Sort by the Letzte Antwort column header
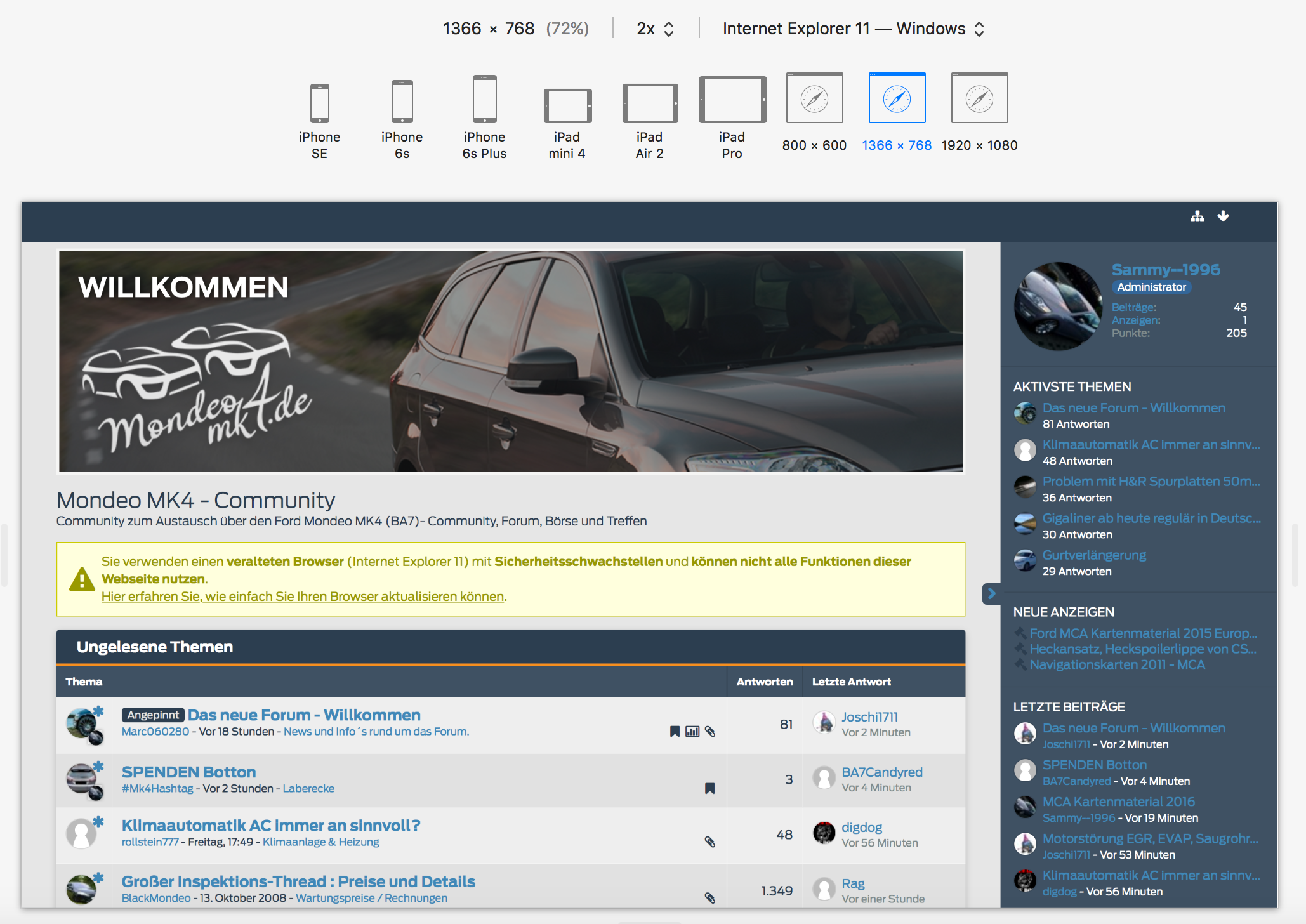Image resolution: width=1306 pixels, height=924 pixels. click(x=851, y=682)
